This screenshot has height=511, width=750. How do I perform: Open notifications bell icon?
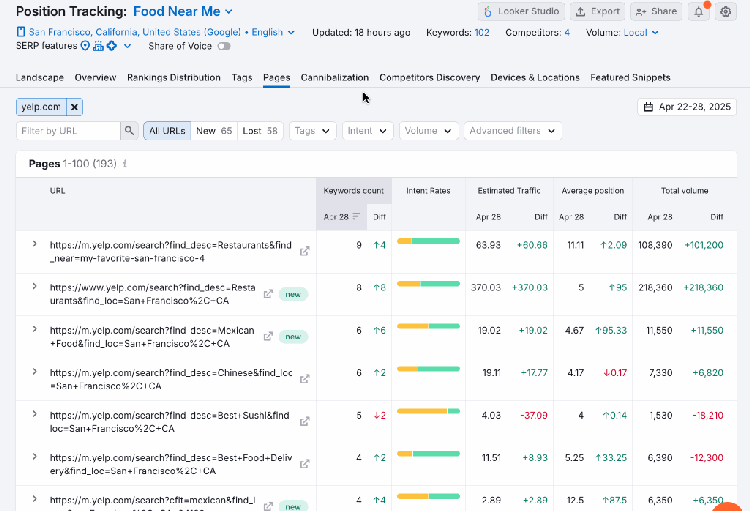tap(699, 11)
